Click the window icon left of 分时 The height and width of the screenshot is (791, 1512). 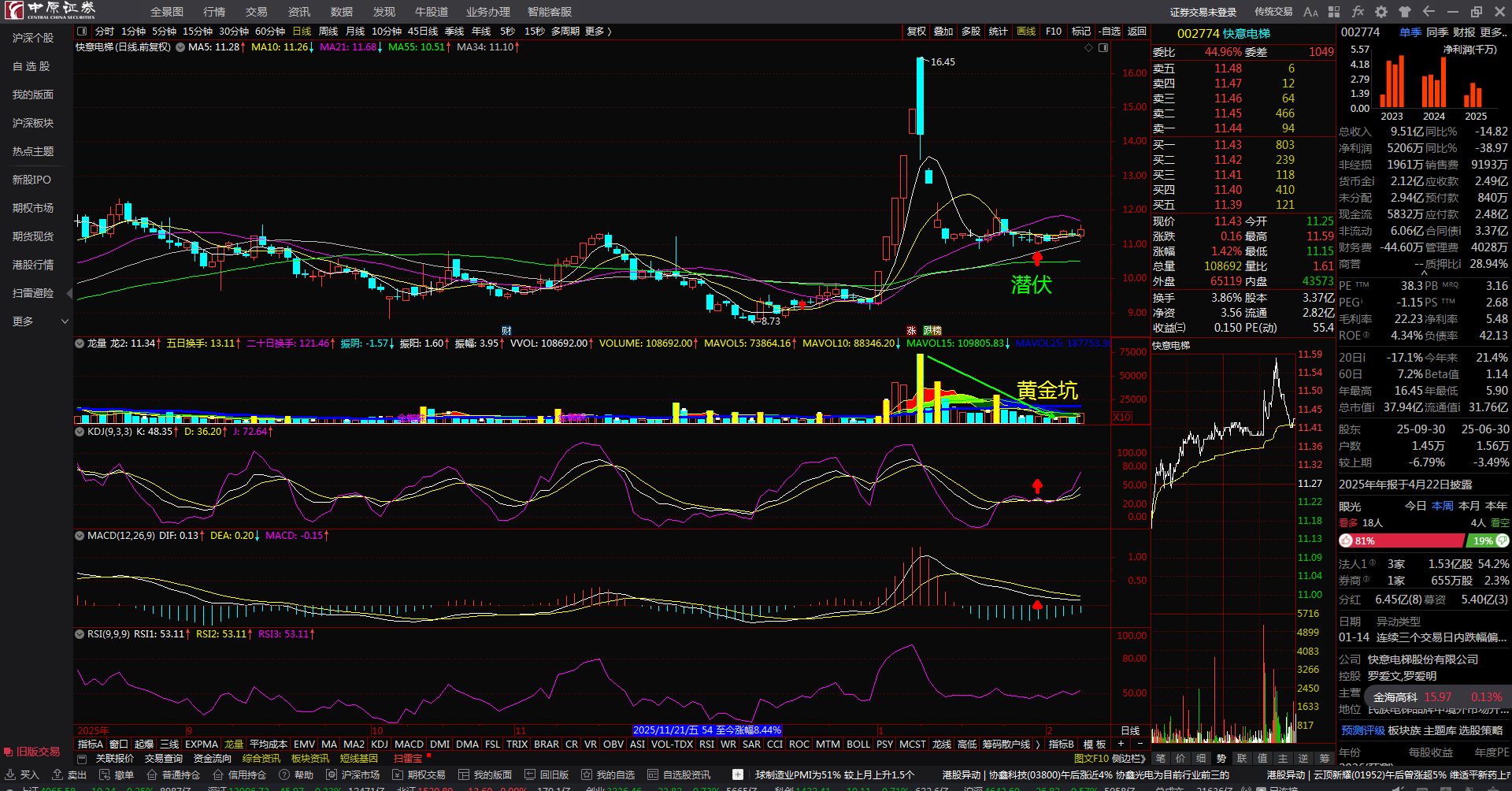coord(81,32)
